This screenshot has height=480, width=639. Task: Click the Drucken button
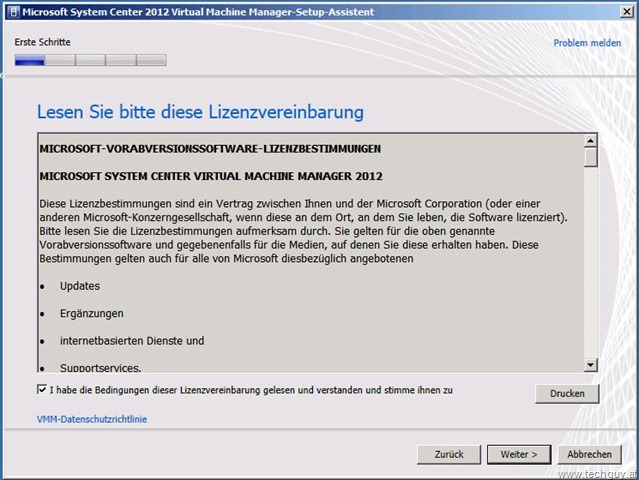tap(567, 394)
